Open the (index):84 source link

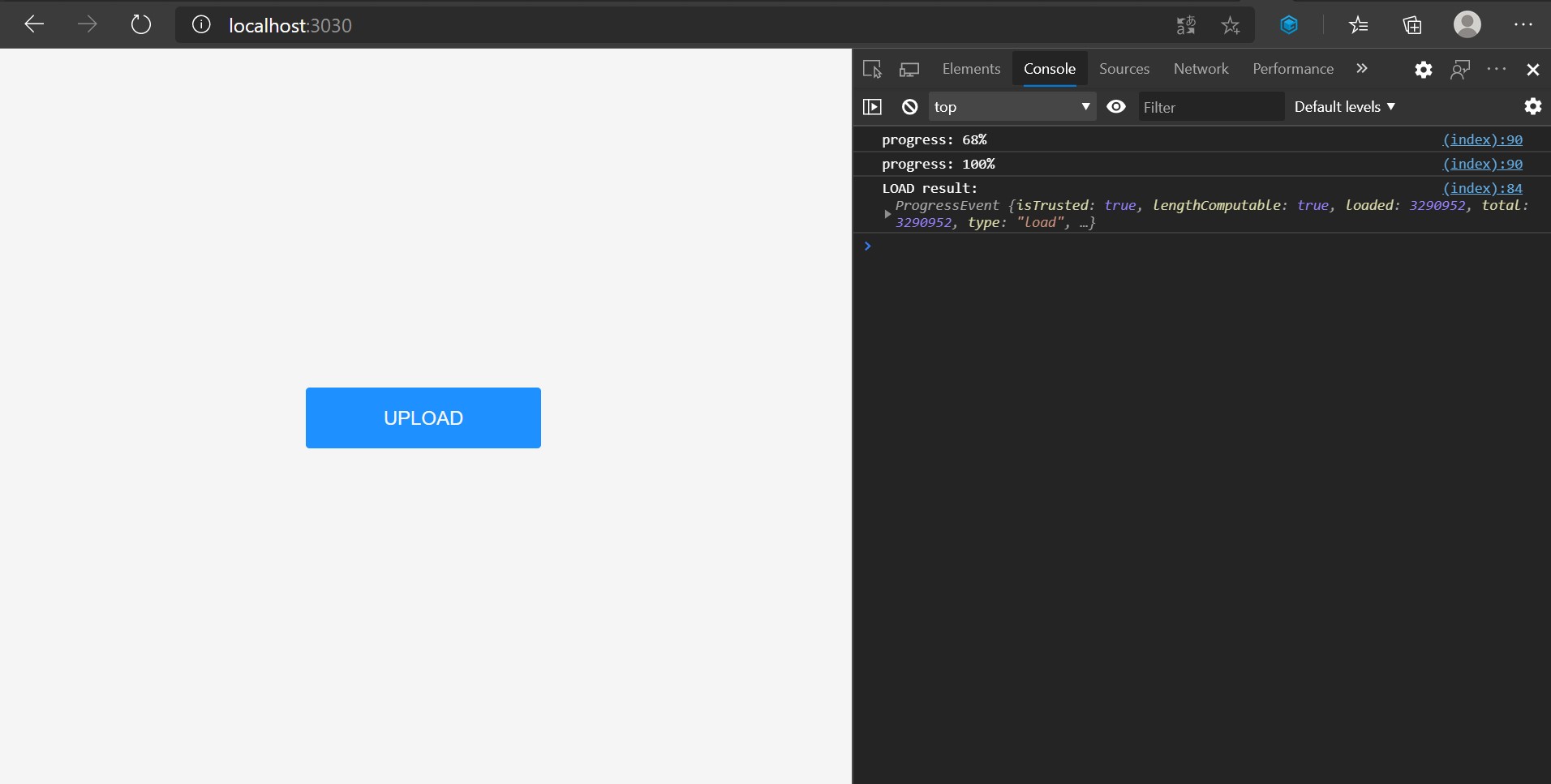click(x=1482, y=187)
